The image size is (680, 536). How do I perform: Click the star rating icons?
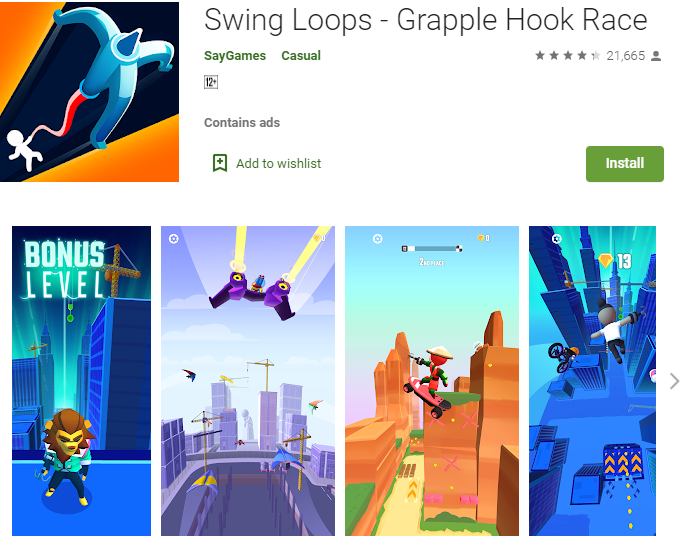[568, 56]
